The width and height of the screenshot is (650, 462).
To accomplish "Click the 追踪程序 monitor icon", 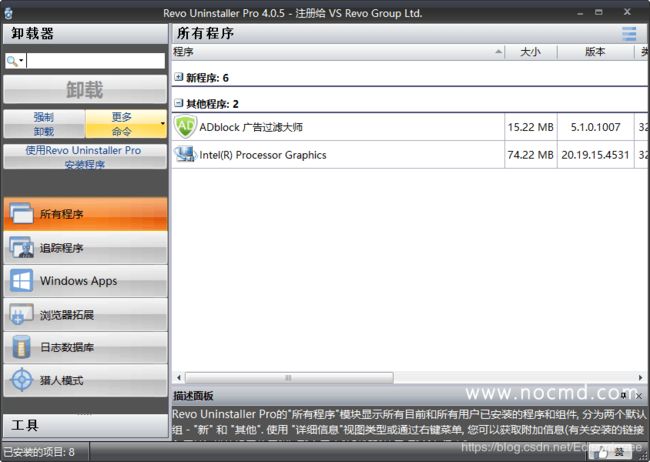I will 21,247.
